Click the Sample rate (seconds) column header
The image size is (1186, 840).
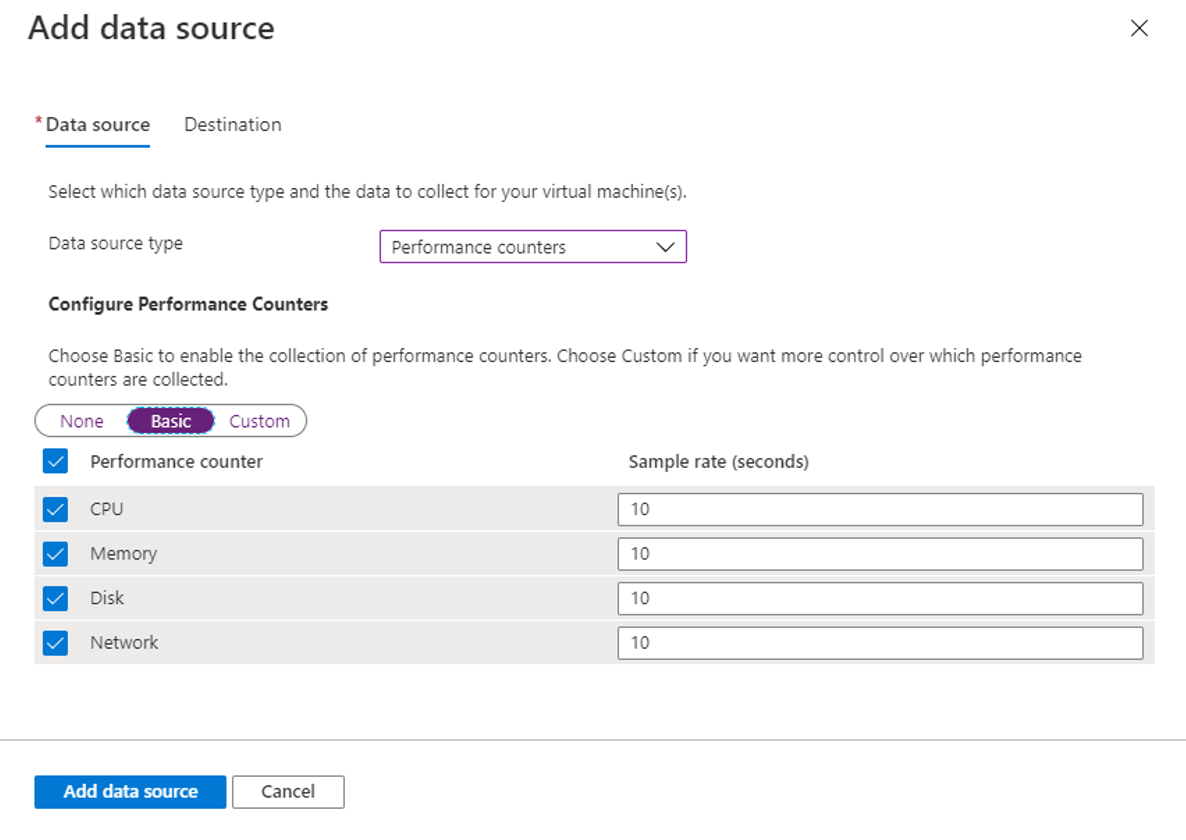coord(718,462)
